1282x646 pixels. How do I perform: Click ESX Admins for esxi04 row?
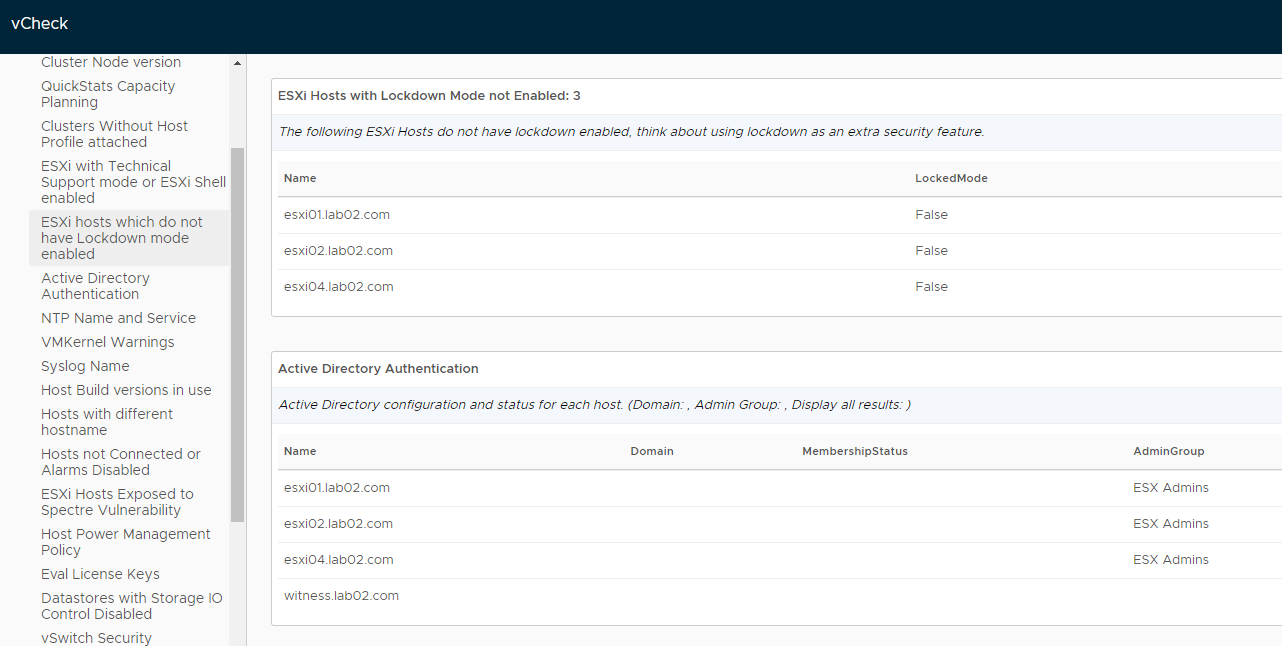[x=1171, y=560]
